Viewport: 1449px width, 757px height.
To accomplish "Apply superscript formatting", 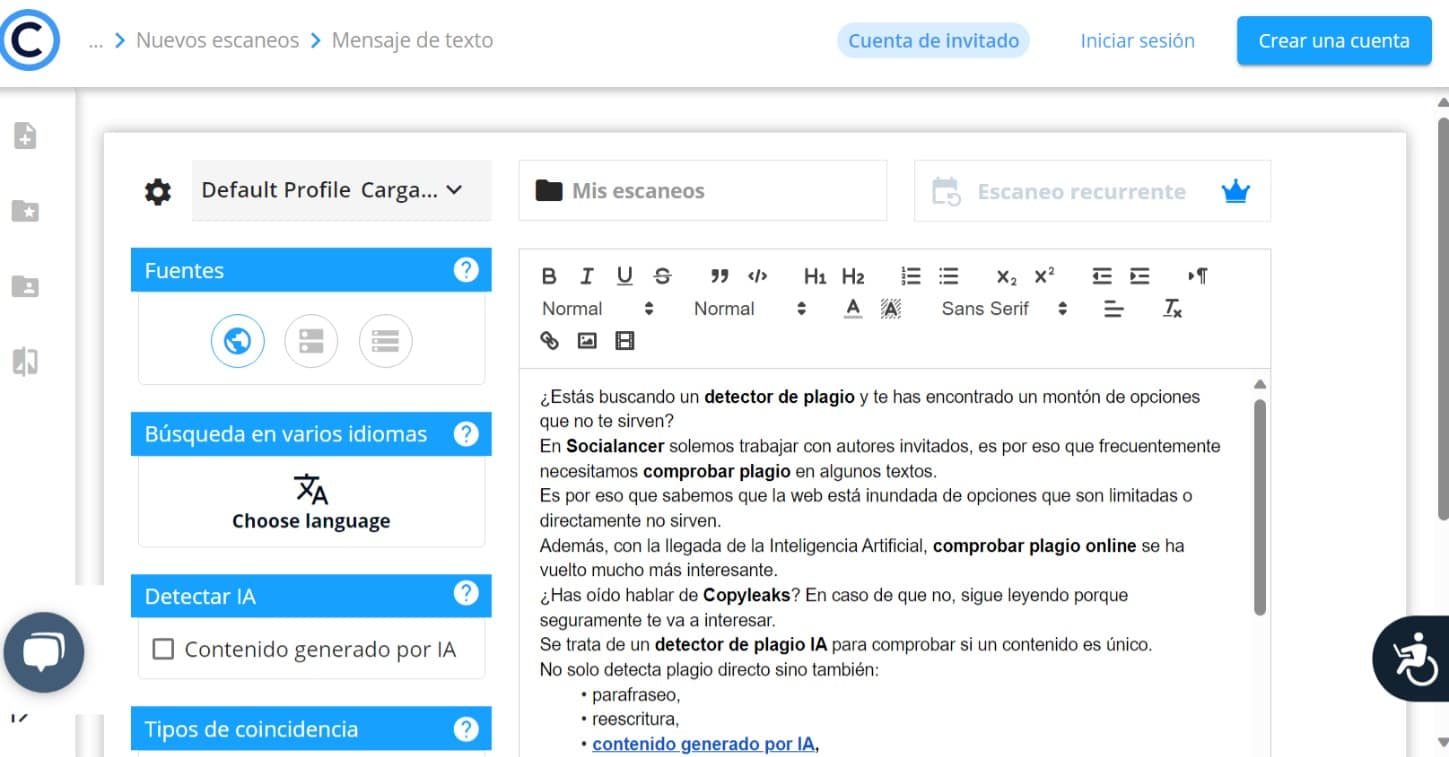I will (1044, 276).
